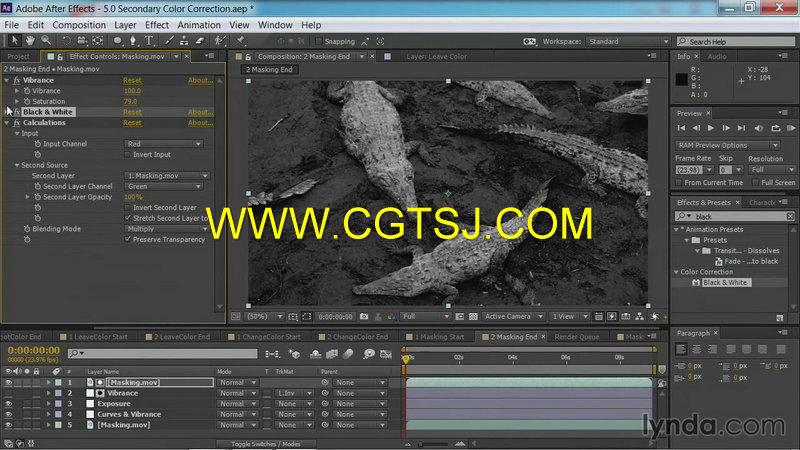The image size is (800, 450).
Task: Toggle the Snapping checkbox in toolbar
Action: [x=319, y=41]
